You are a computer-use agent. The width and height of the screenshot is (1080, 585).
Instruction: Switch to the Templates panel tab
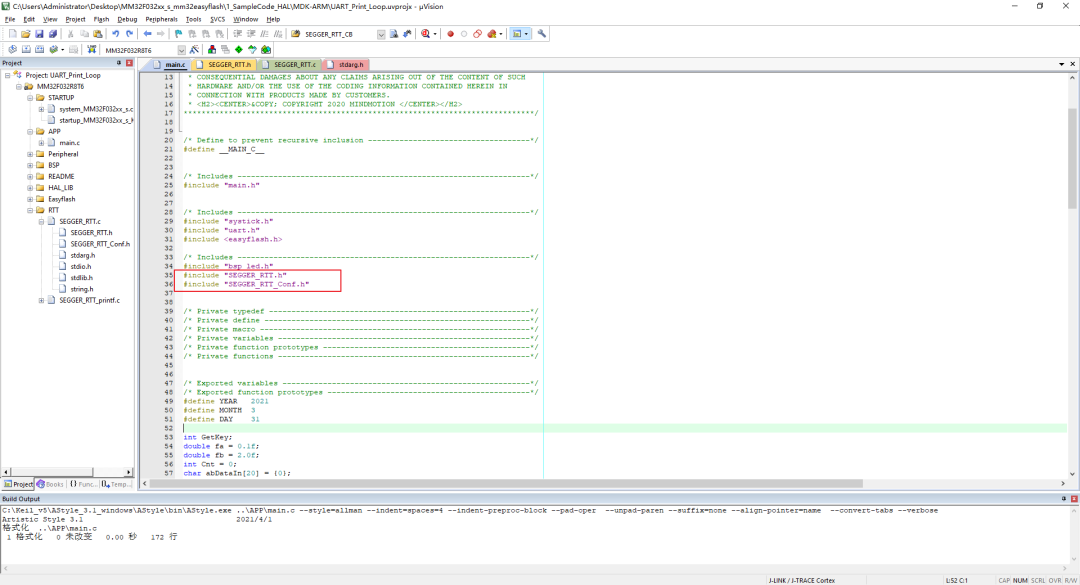tap(116, 484)
